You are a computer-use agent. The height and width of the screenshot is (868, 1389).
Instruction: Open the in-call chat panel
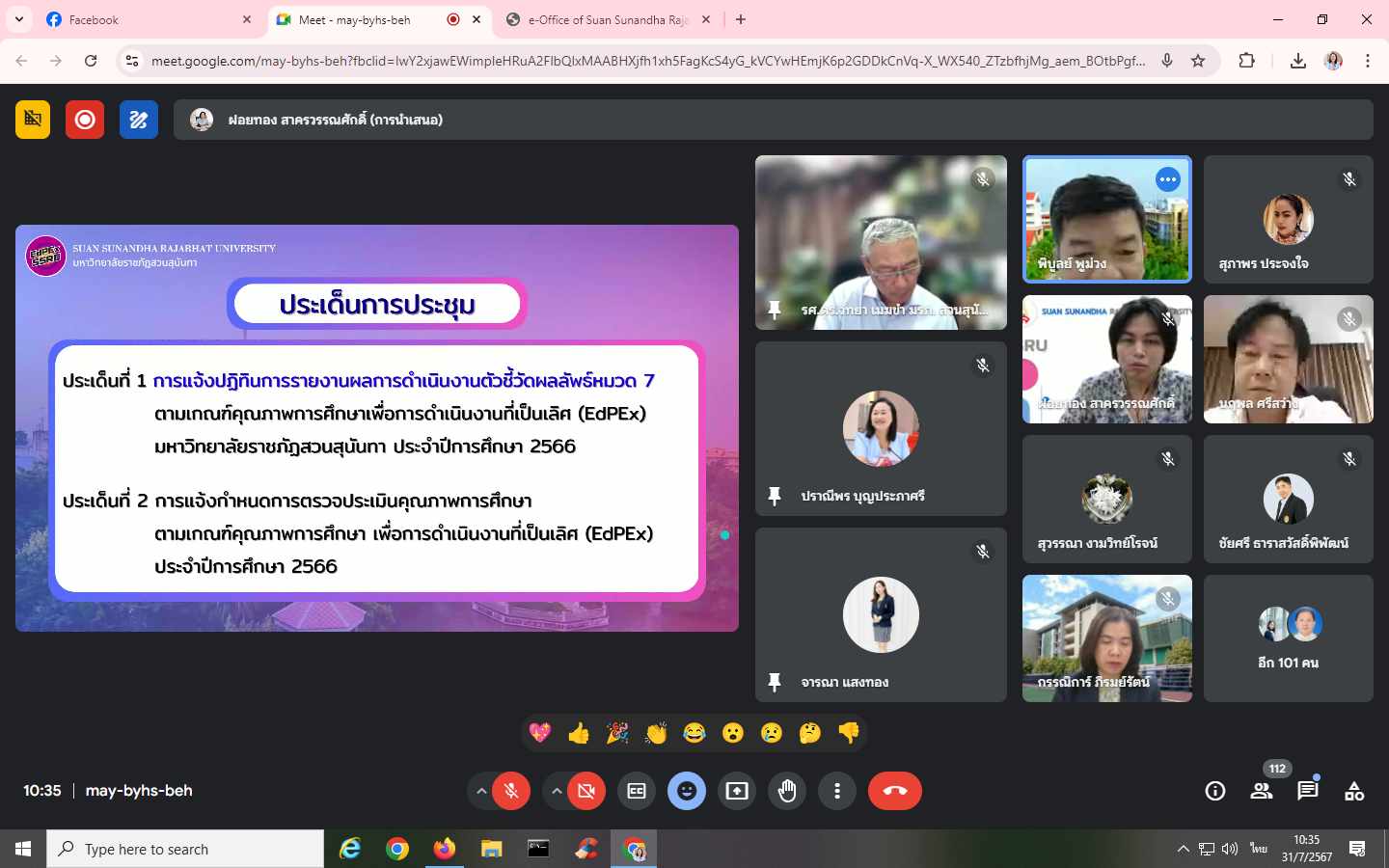click(1307, 791)
